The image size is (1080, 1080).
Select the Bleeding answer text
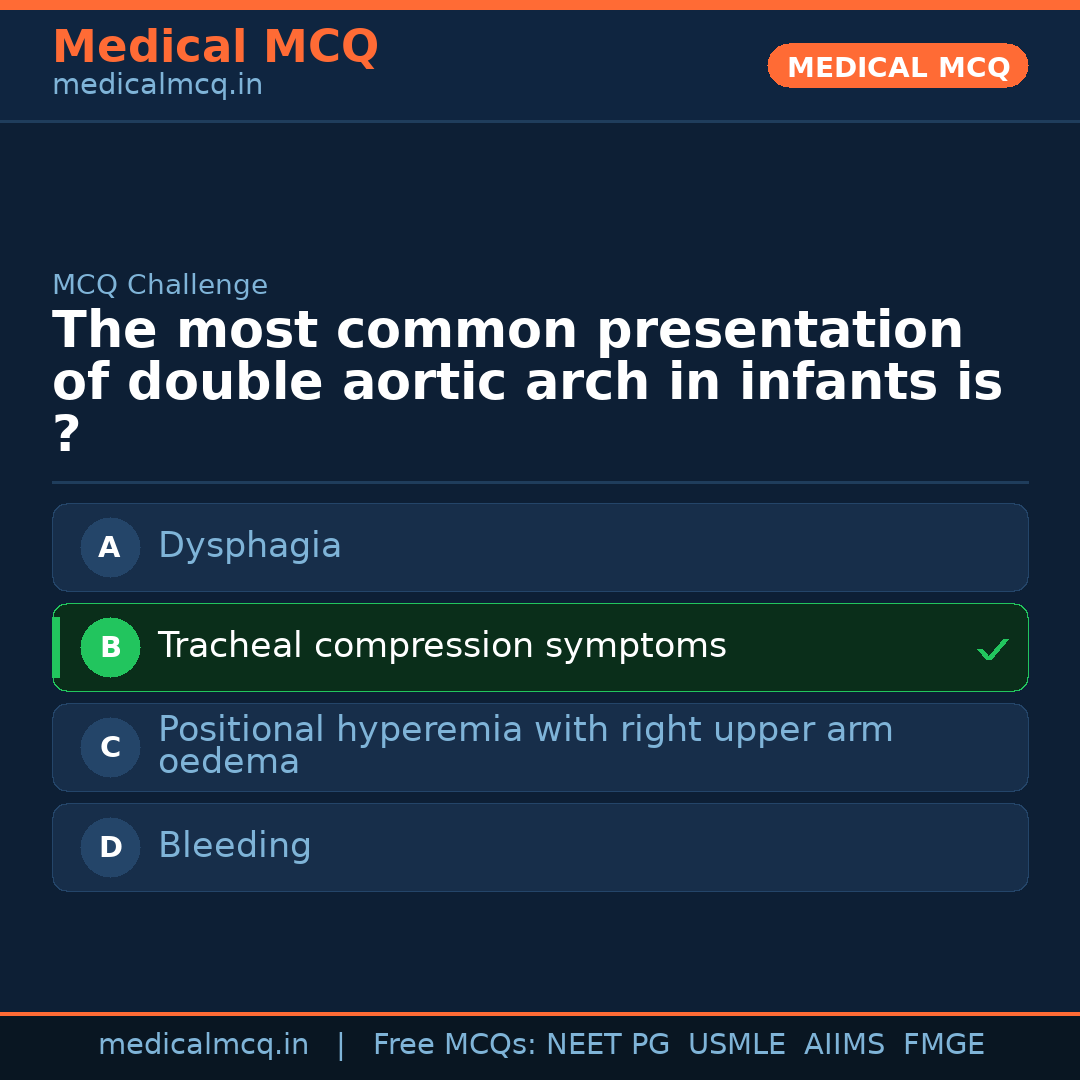235,846
